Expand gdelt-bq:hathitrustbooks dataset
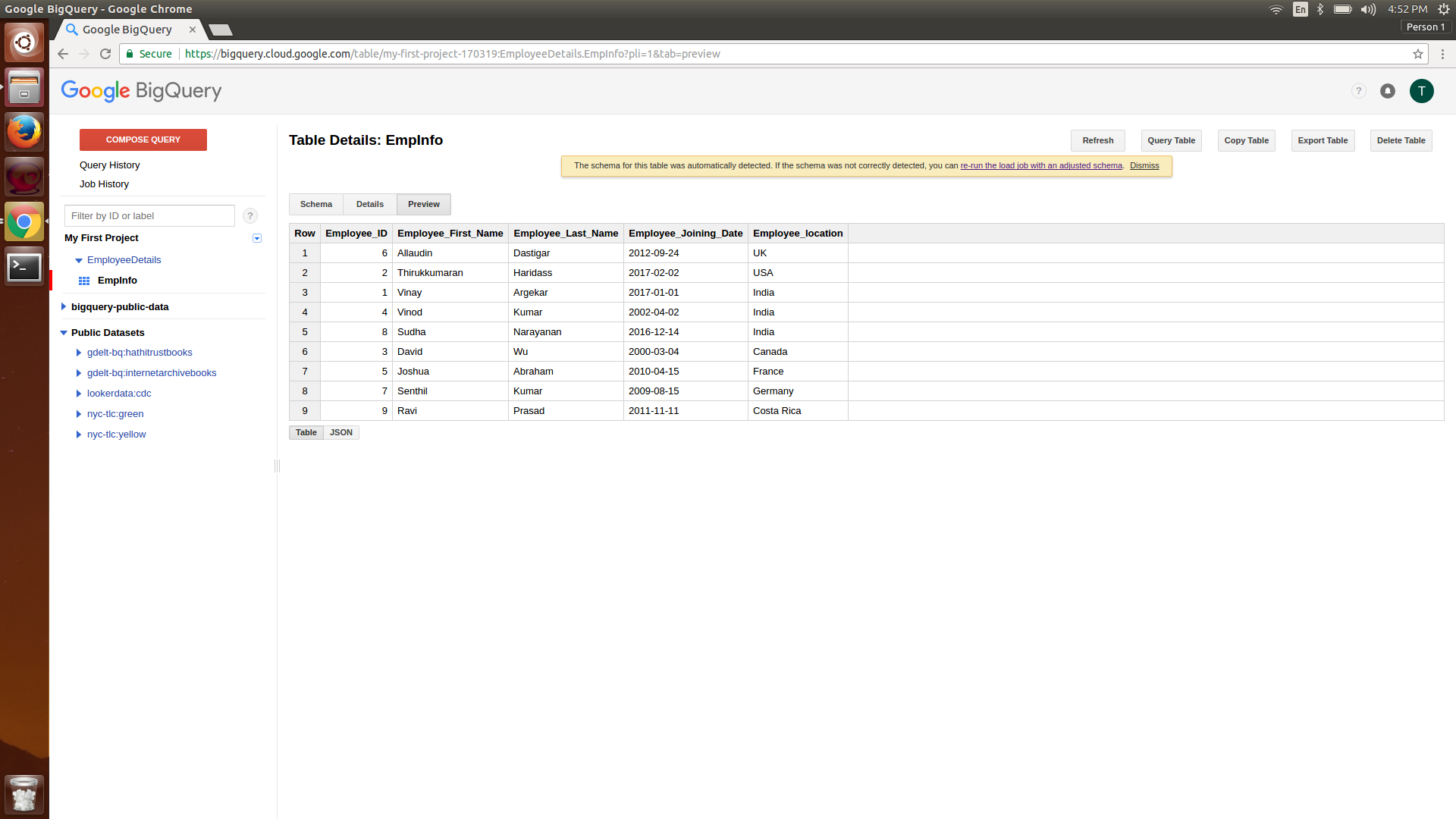 (x=79, y=353)
